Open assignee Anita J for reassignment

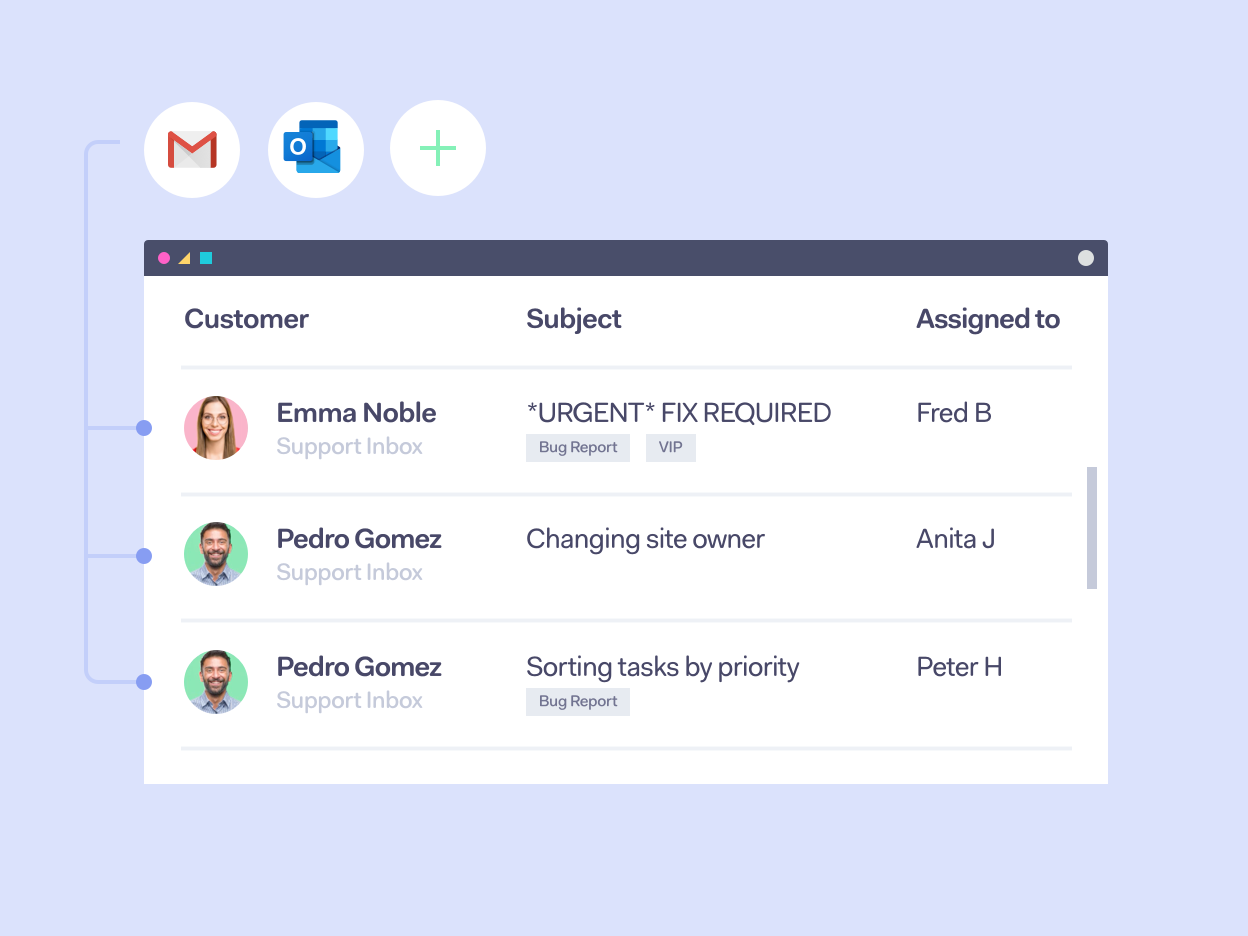point(955,539)
